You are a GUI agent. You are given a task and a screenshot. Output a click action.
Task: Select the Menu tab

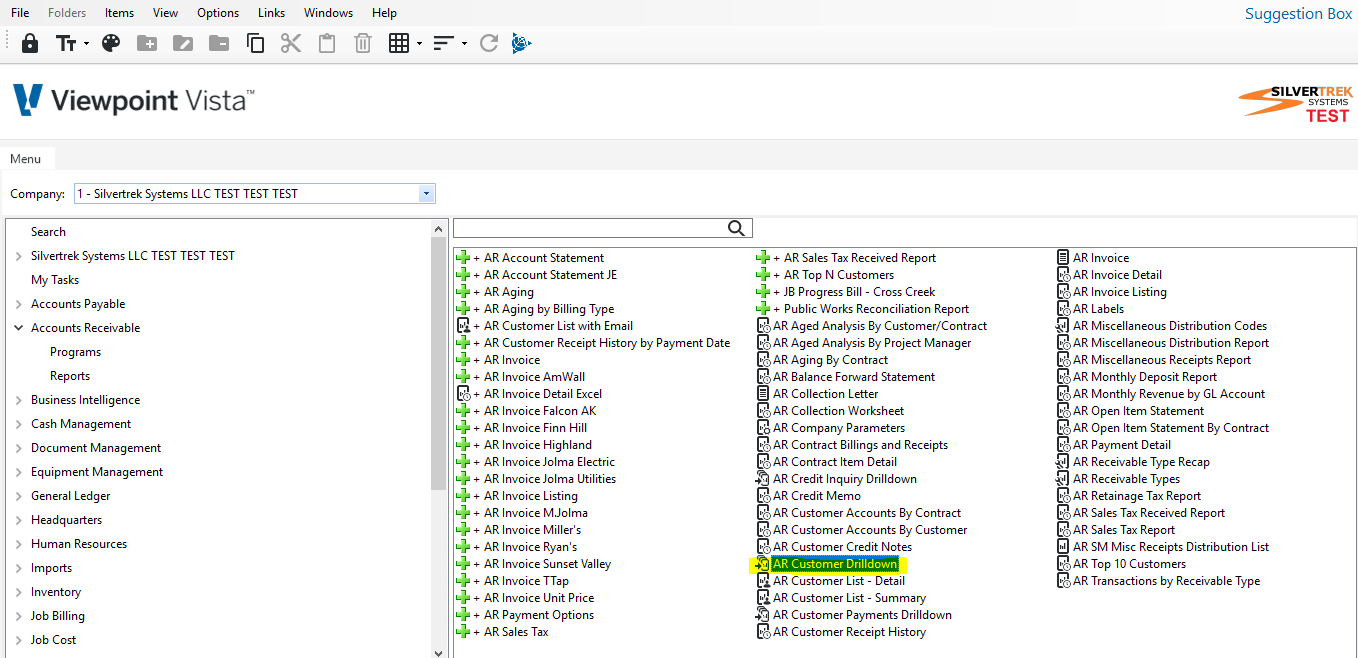[x=26, y=159]
